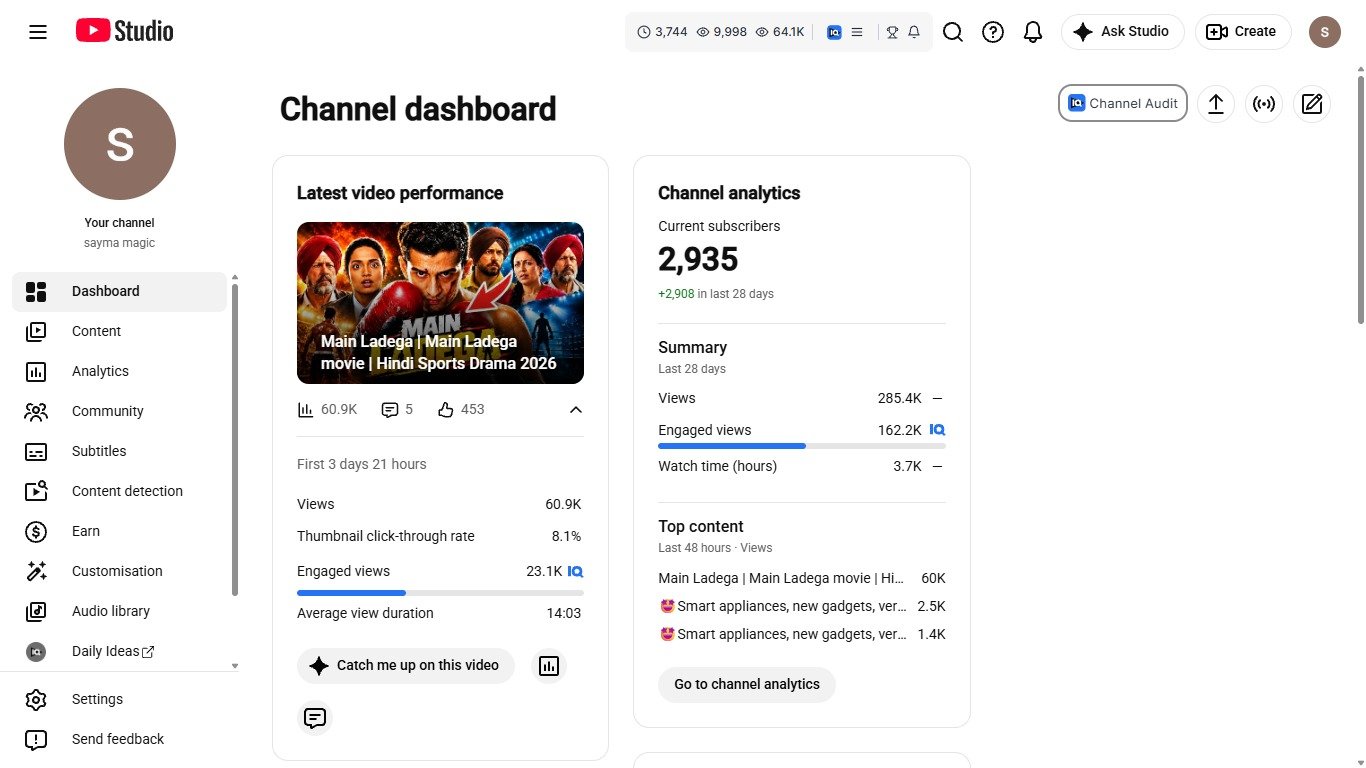
Task: Click the trophy icon in stats bar
Action: click(892, 32)
